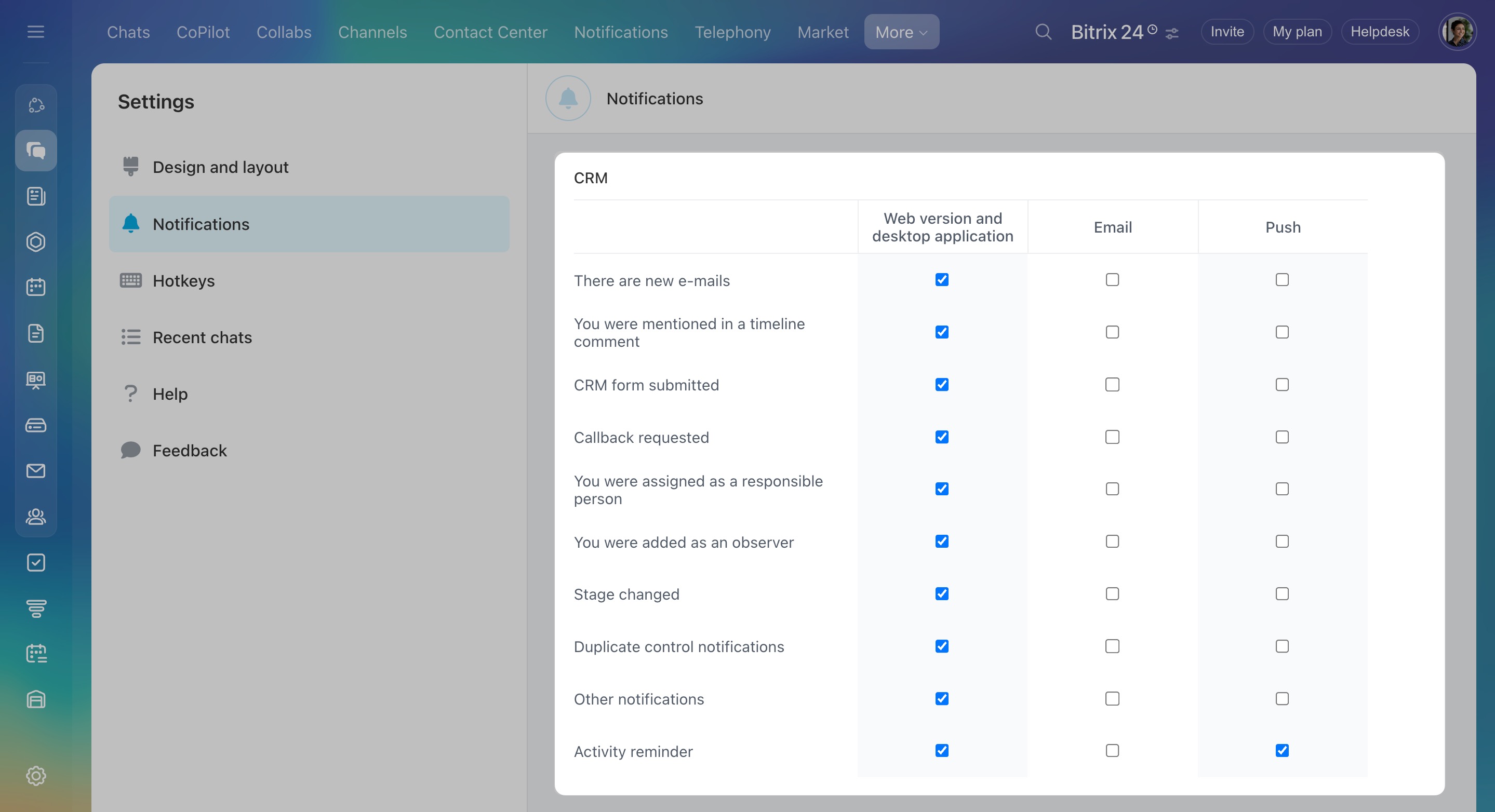
Task: Open the Booking schedule sidebar icon
Action: (x=36, y=654)
